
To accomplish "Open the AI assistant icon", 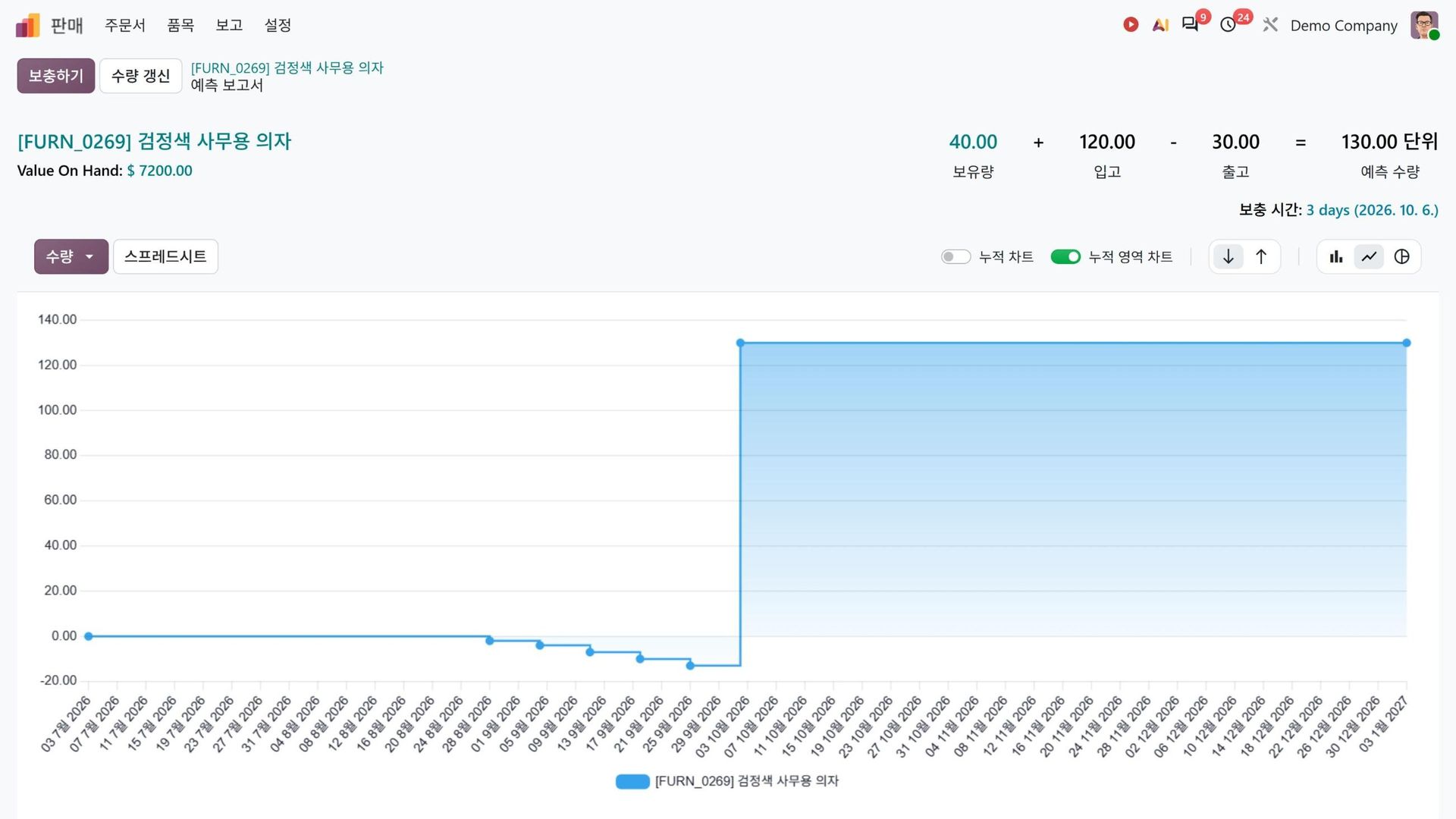I will coord(1160,25).
